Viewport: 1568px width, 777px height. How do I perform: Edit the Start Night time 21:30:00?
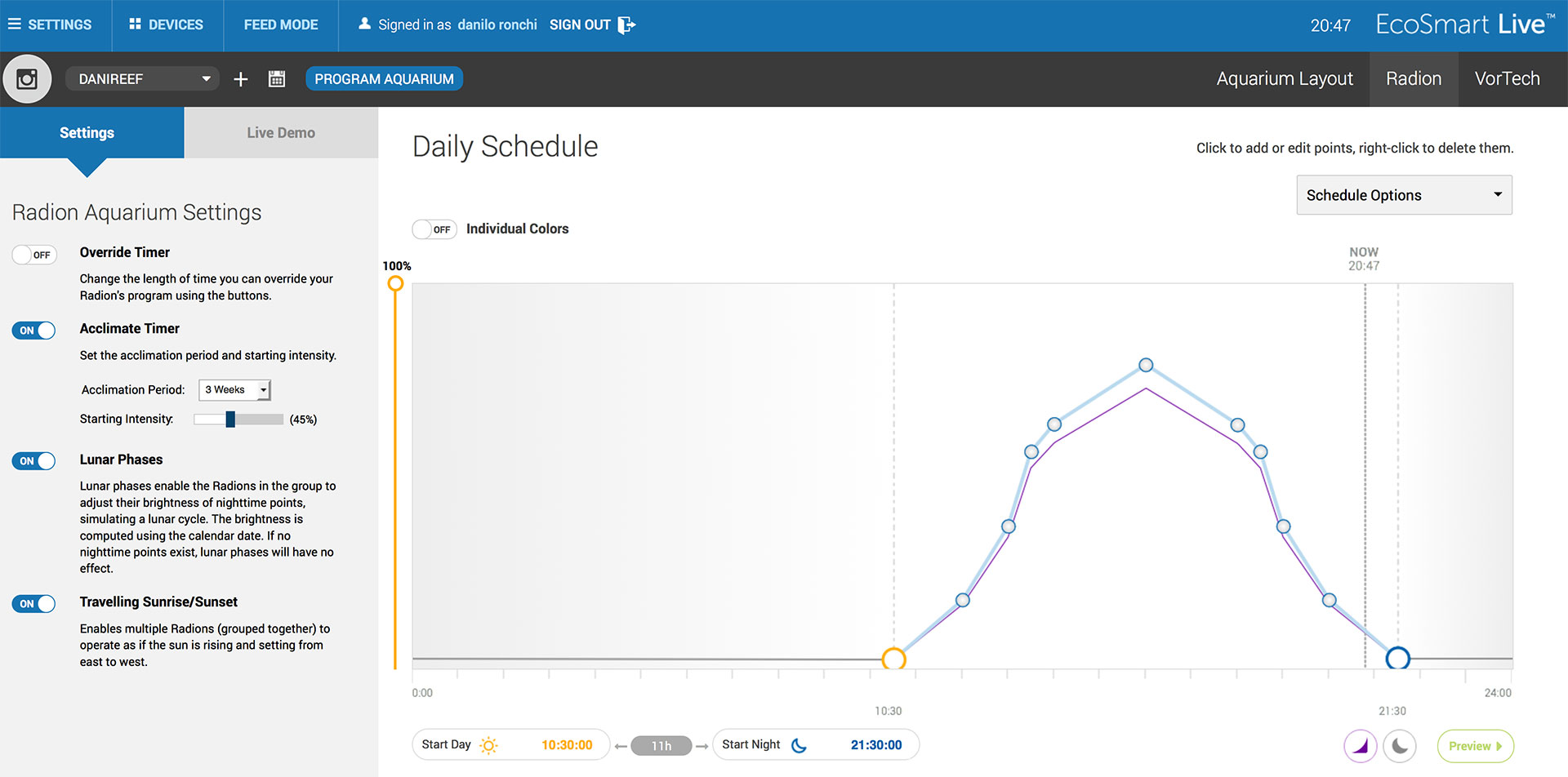point(876,745)
